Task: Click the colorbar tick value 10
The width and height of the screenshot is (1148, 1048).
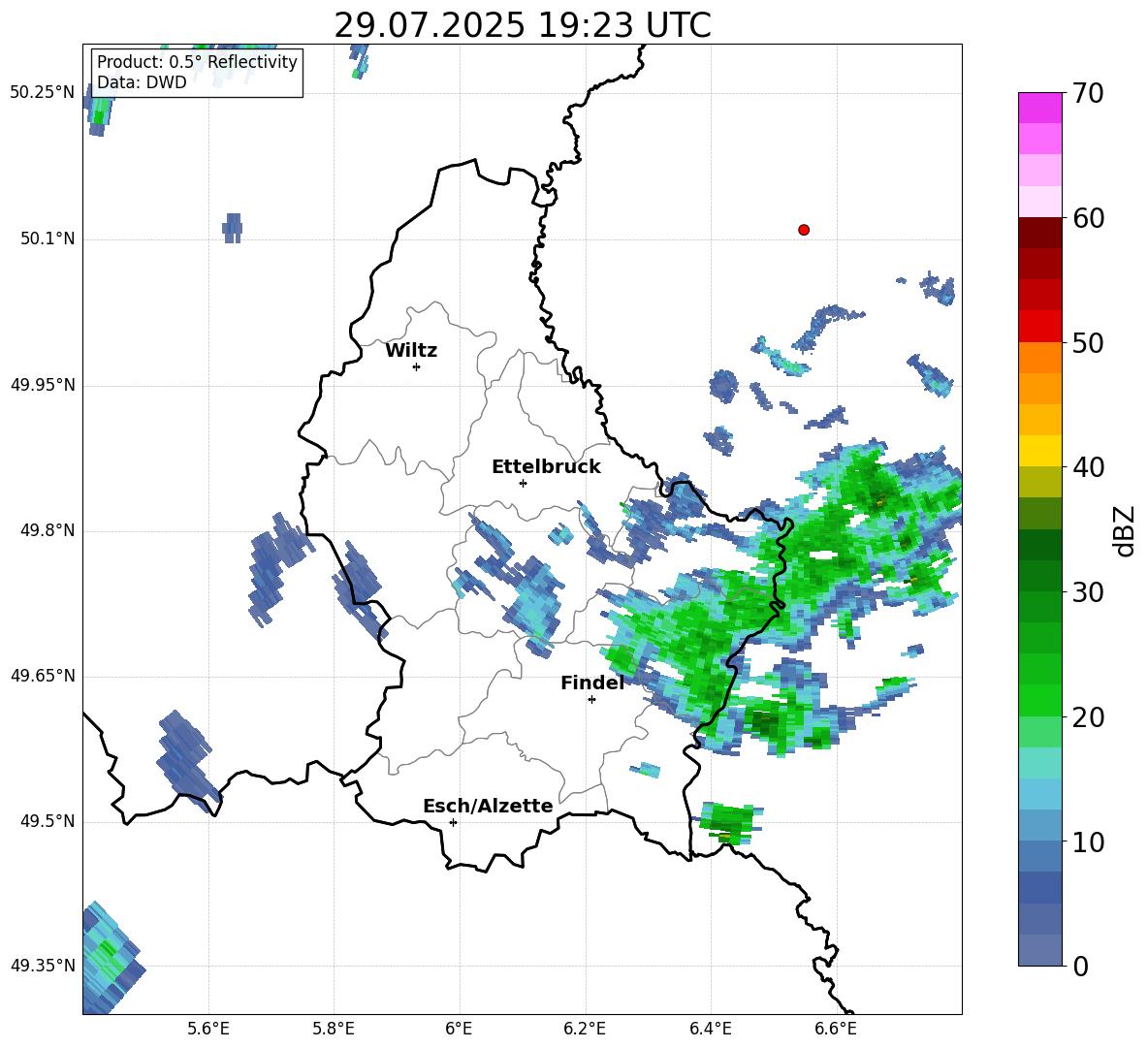Action: click(1088, 842)
